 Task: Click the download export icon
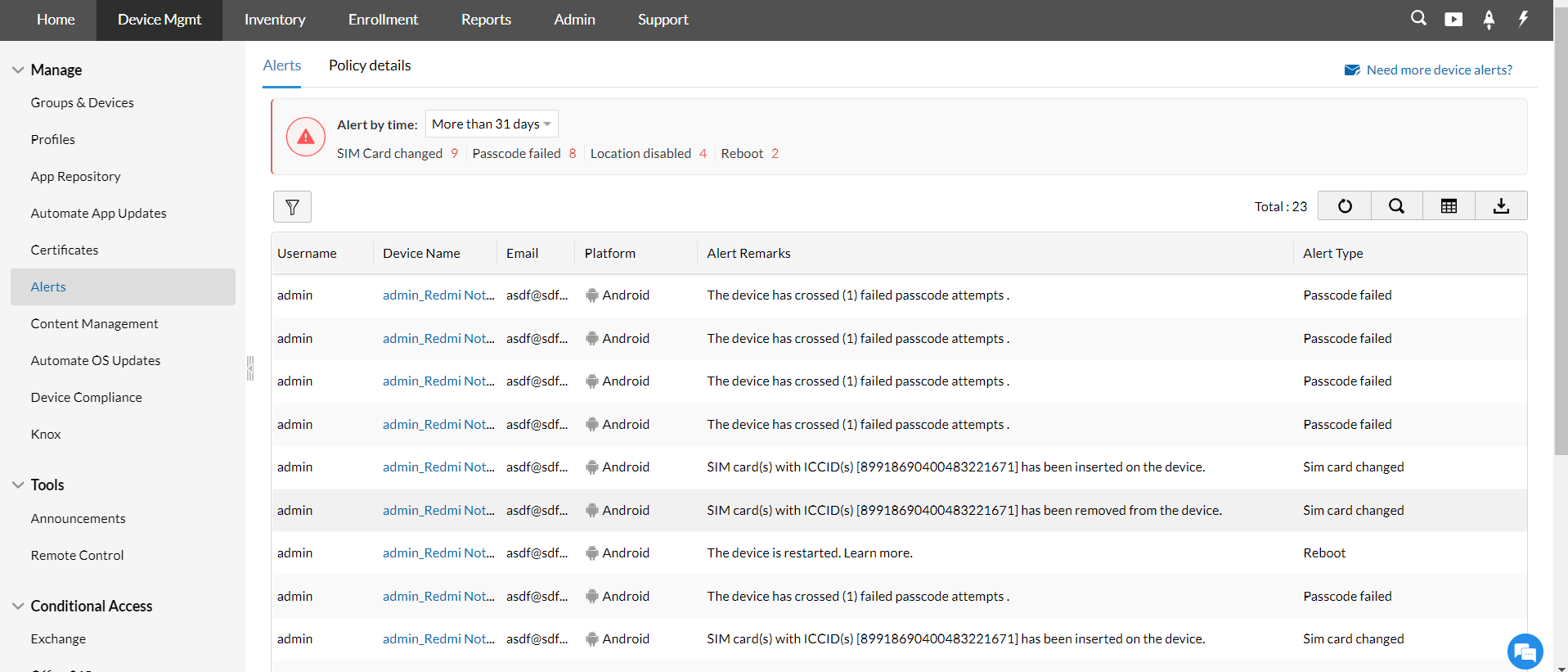tap(1501, 206)
